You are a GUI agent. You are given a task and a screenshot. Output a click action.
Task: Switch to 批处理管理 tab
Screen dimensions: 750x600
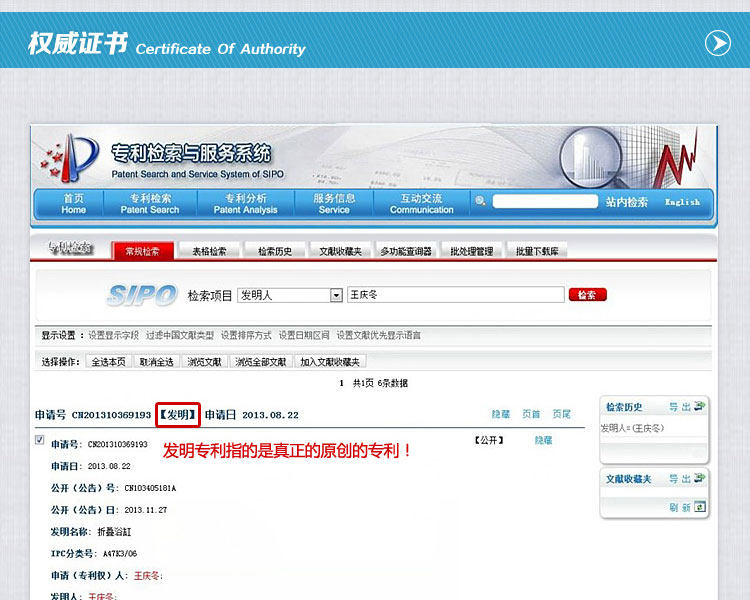click(x=472, y=251)
